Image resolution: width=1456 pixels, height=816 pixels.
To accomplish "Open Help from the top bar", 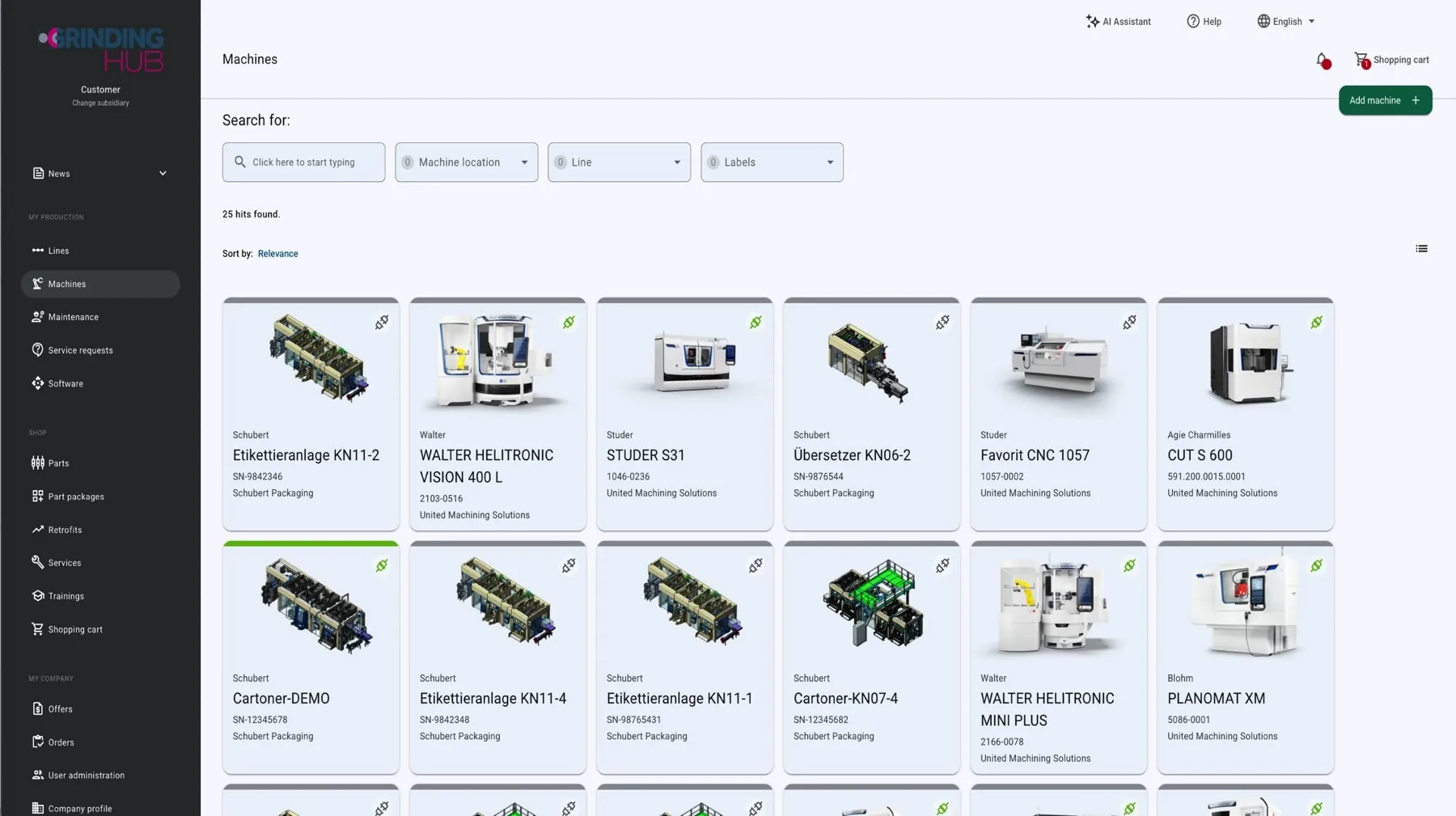I will tap(1204, 22).
